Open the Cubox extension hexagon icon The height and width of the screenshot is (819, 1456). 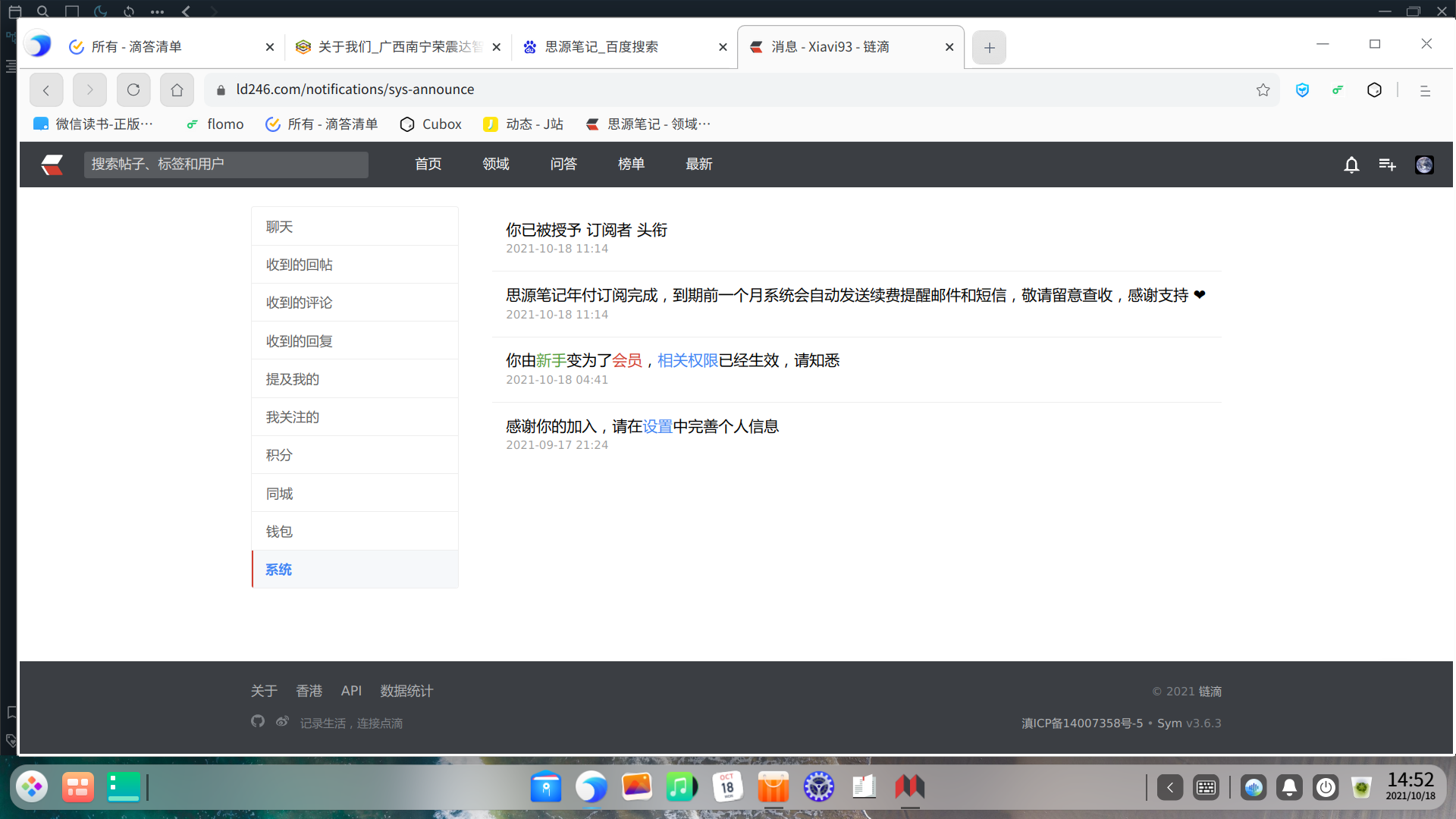click(1374, 90)
